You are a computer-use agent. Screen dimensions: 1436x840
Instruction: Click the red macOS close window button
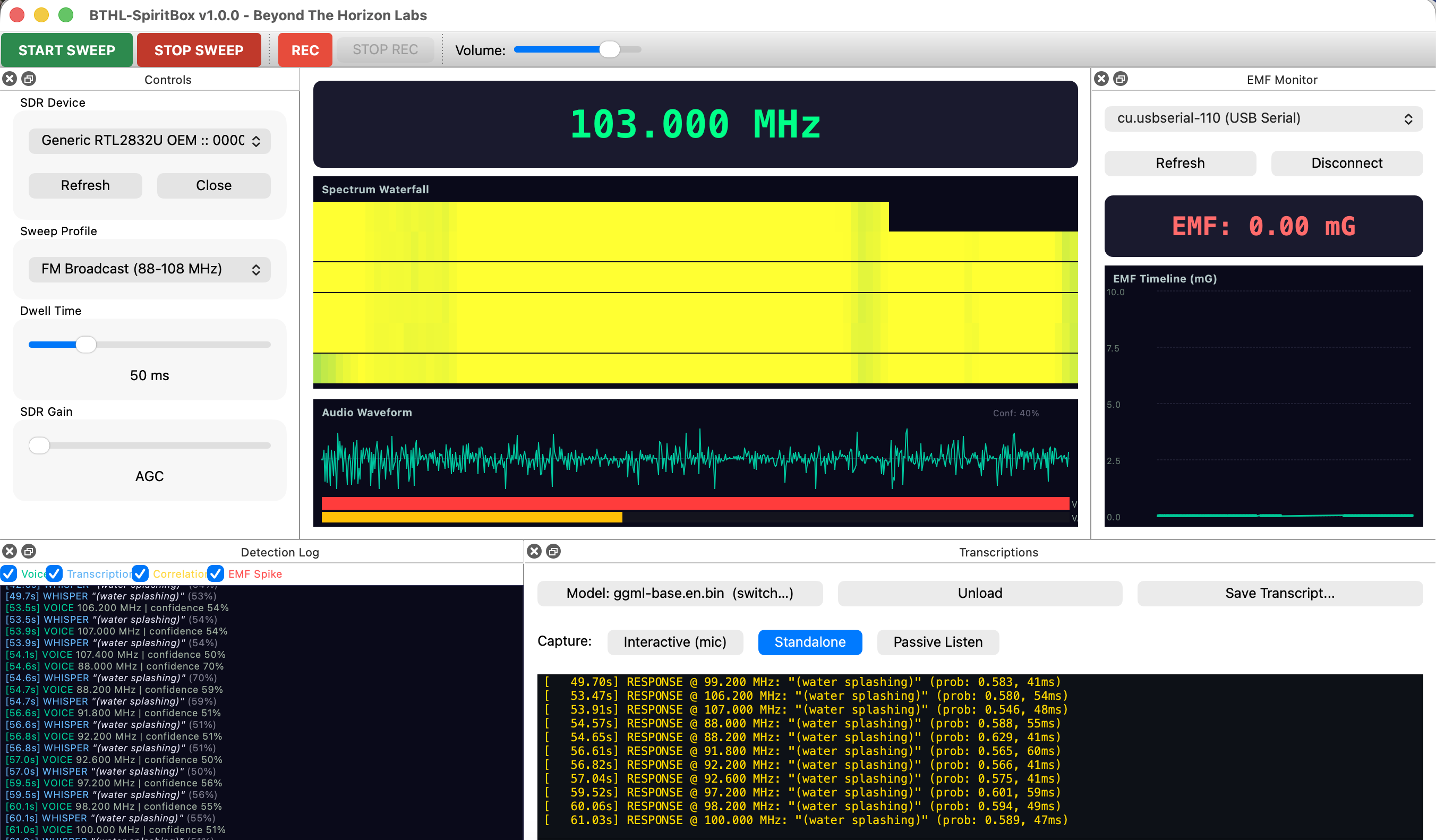(x=17, y=15)
